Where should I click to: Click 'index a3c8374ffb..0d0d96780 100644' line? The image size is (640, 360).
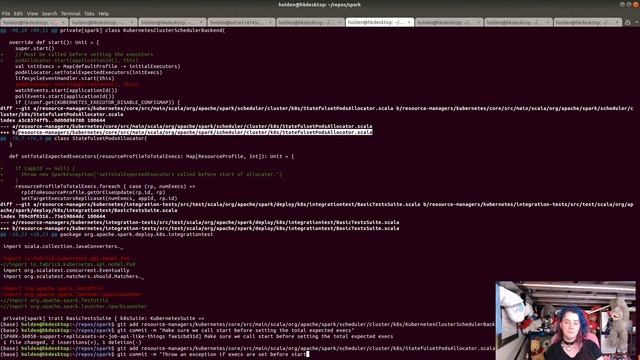click(53, 120)
